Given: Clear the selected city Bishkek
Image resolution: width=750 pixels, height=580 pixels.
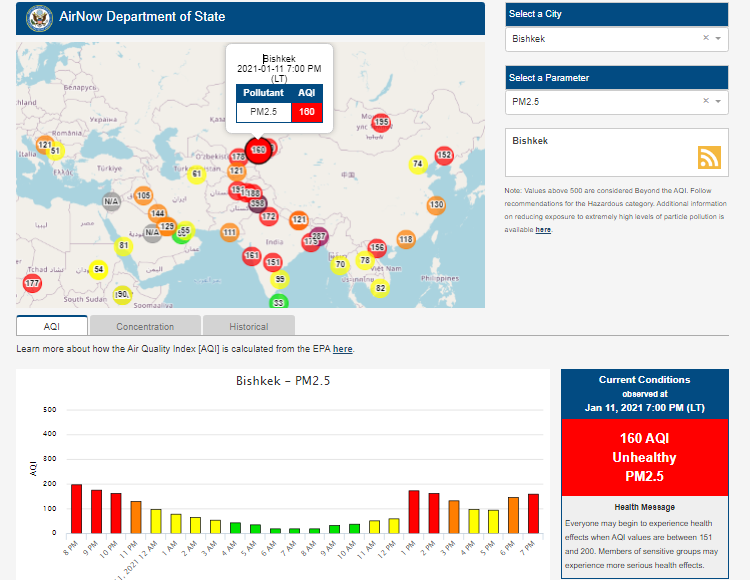Looking at the screenshot, I should point(705,39).
